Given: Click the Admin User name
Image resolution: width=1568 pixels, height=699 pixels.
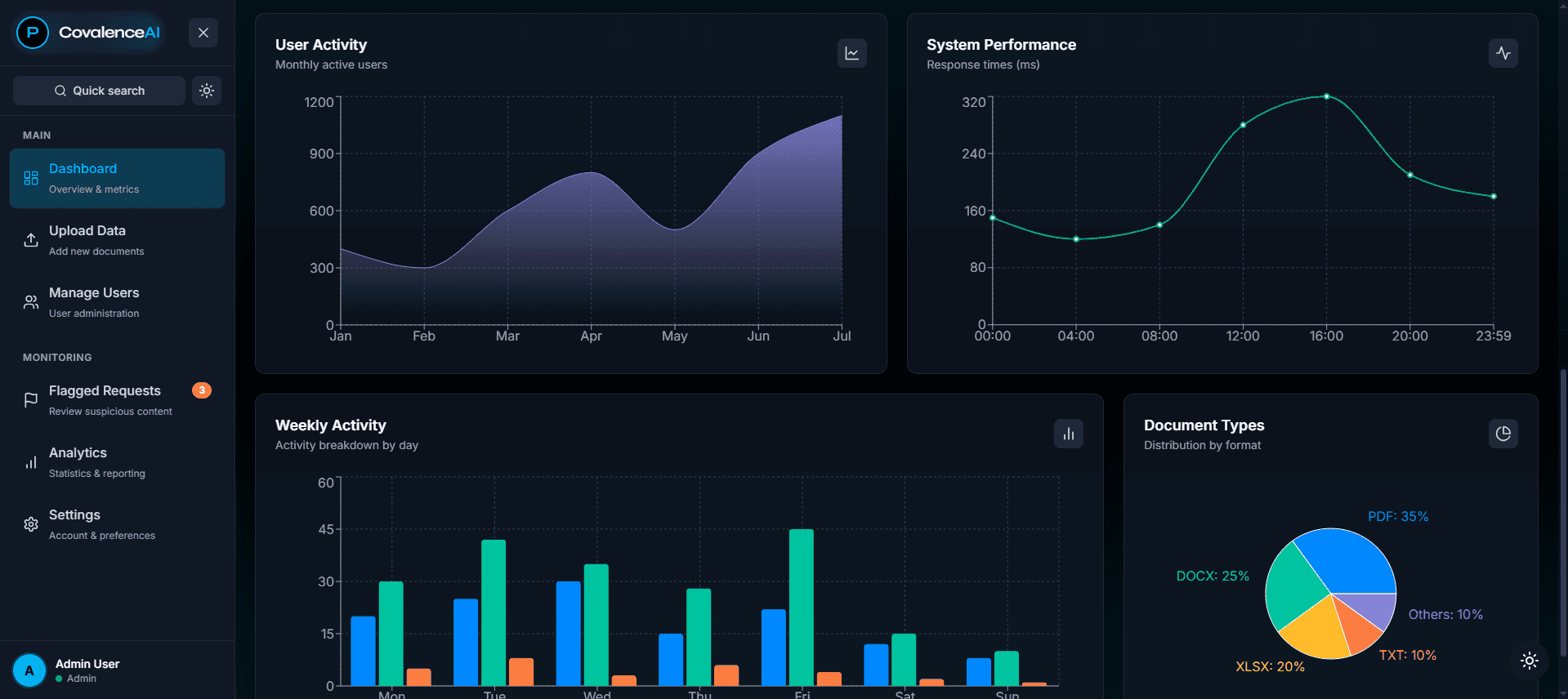Looking at the screenshot, I should coord(87,664).
